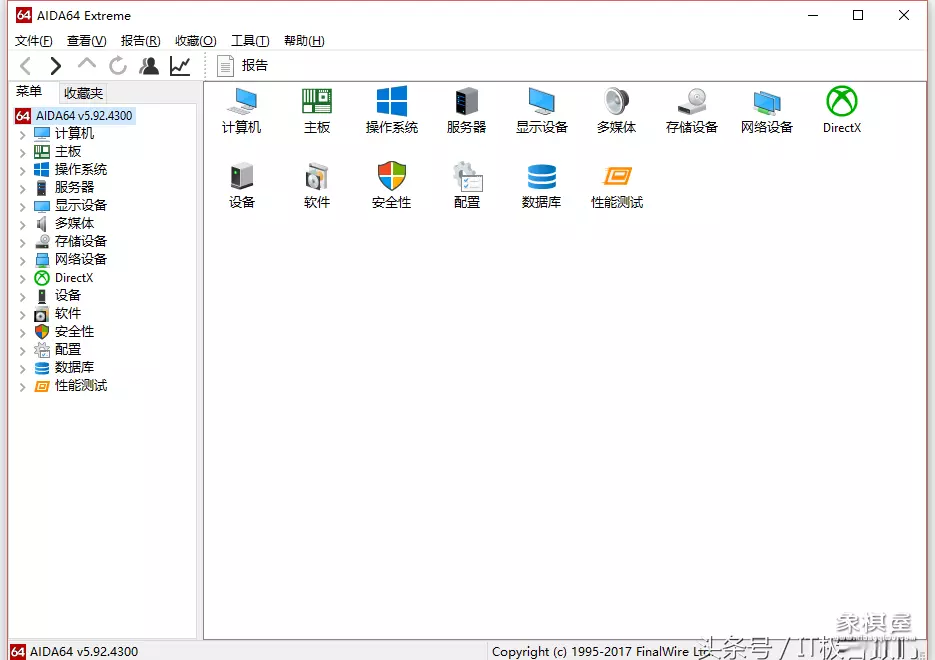Open the 操作系统 Windows icon in main panel

[392, 110]
